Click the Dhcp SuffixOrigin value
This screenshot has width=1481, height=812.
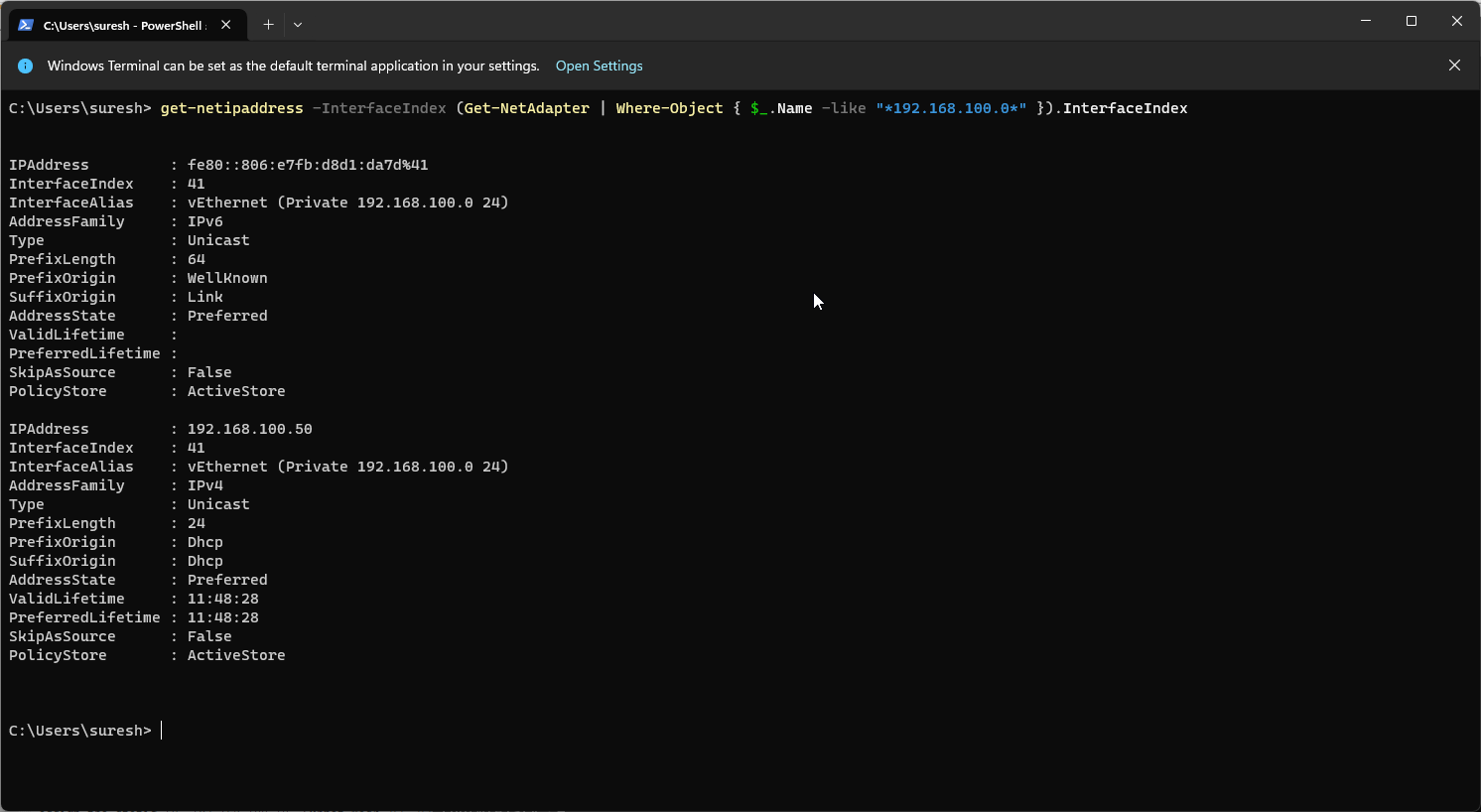205,561
